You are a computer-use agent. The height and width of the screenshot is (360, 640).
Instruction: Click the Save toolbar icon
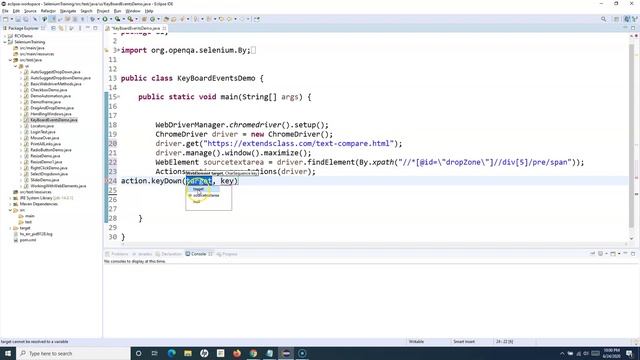click(18, 19)
